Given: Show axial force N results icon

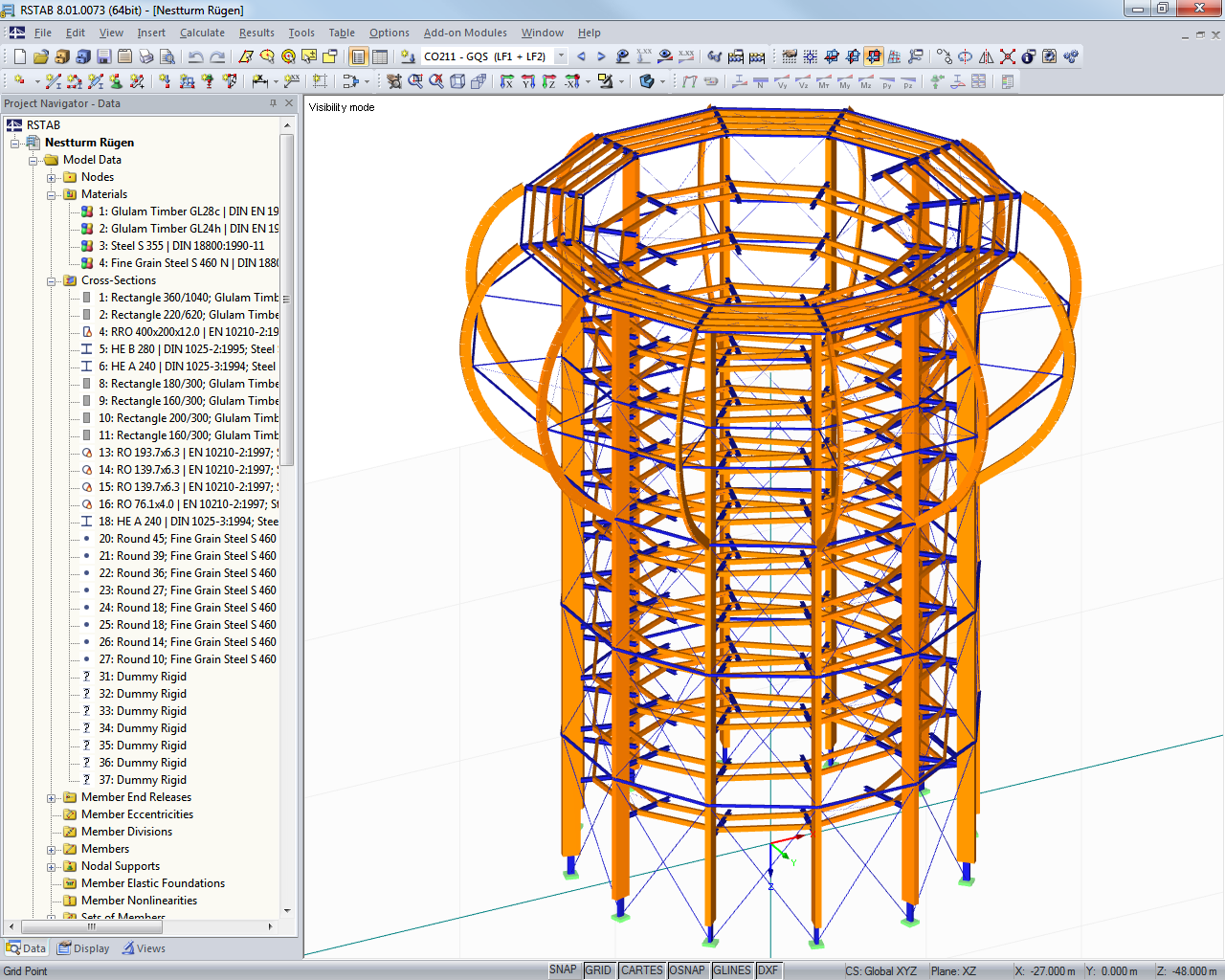Looking at the screenshot, I should tap(761, 81).
